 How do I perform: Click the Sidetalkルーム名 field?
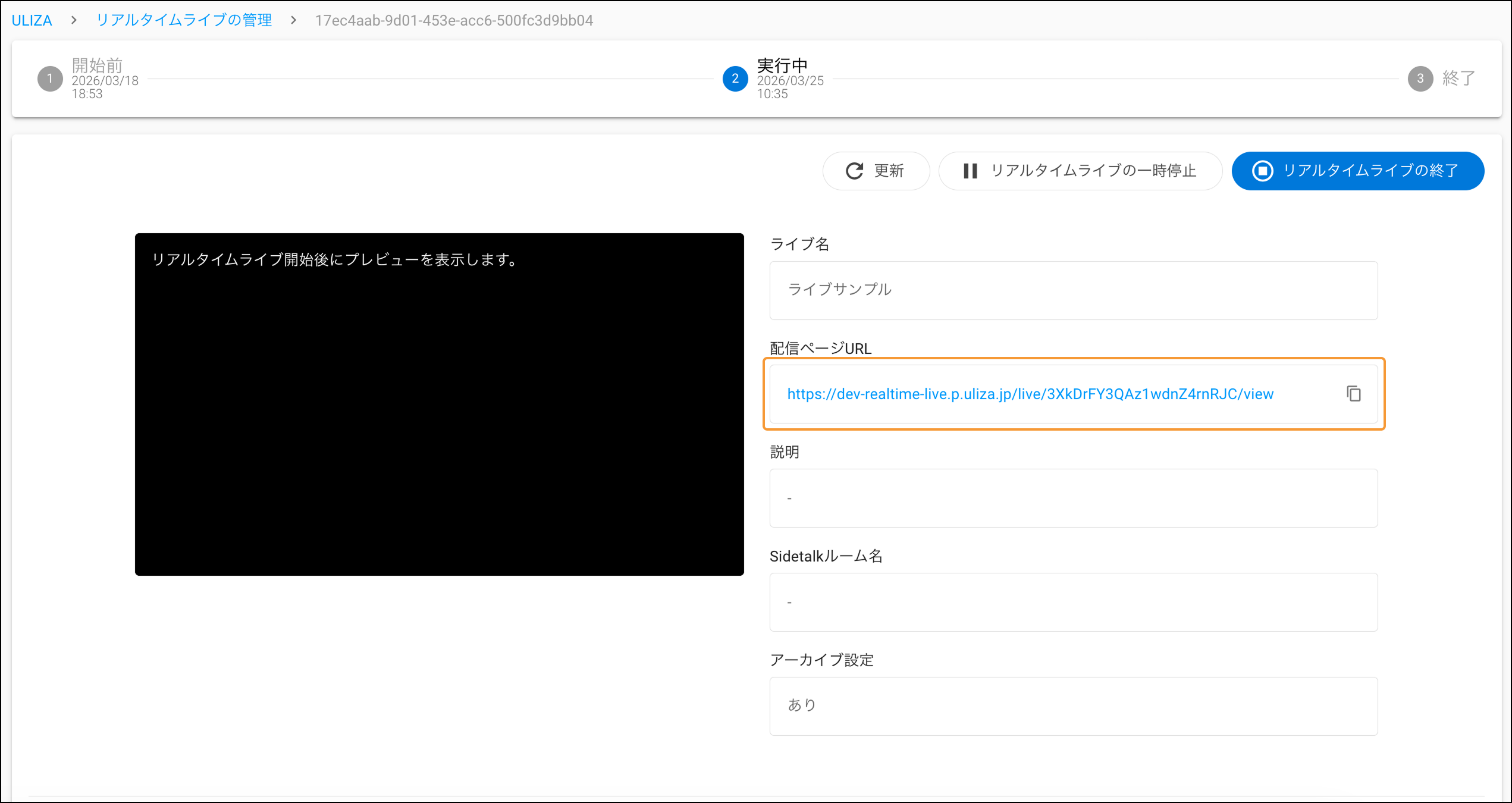click(x=1073, y=602)
